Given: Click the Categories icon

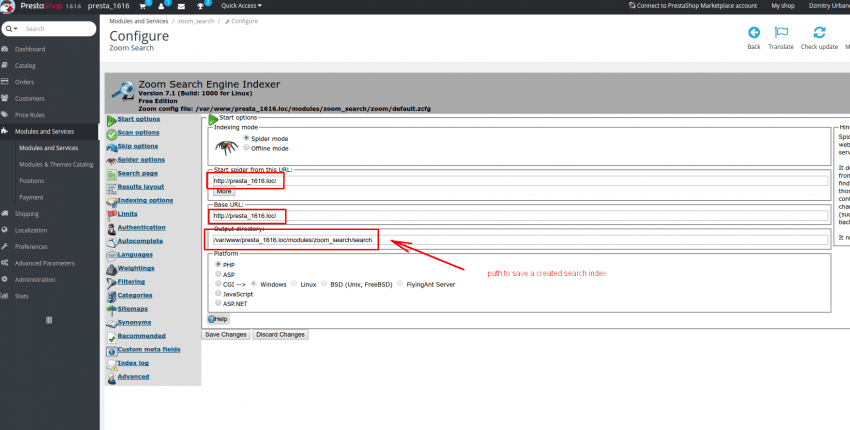Looking at the screenshot, I should click(x=112, y=297).
